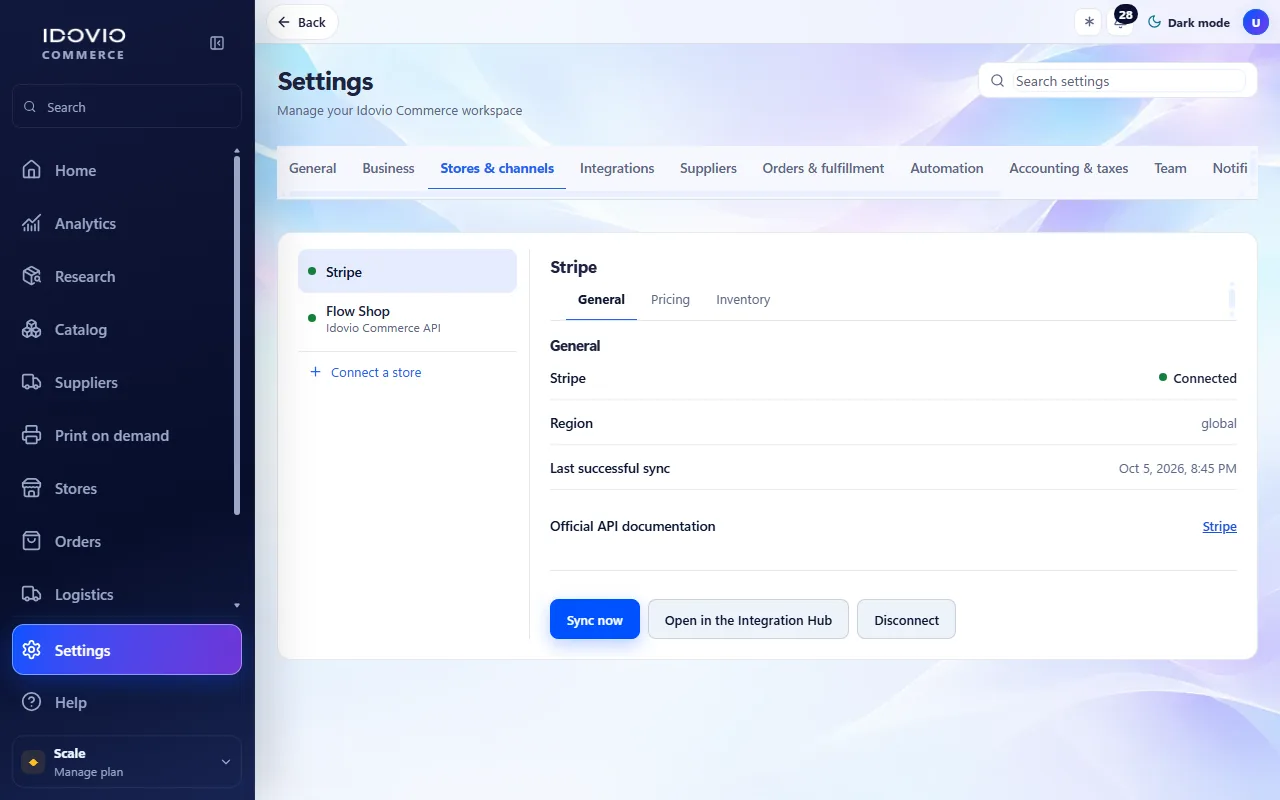Collapse the sidebar with the panel icon
The image size is (1280, 800).
click(x=217, y=43)
